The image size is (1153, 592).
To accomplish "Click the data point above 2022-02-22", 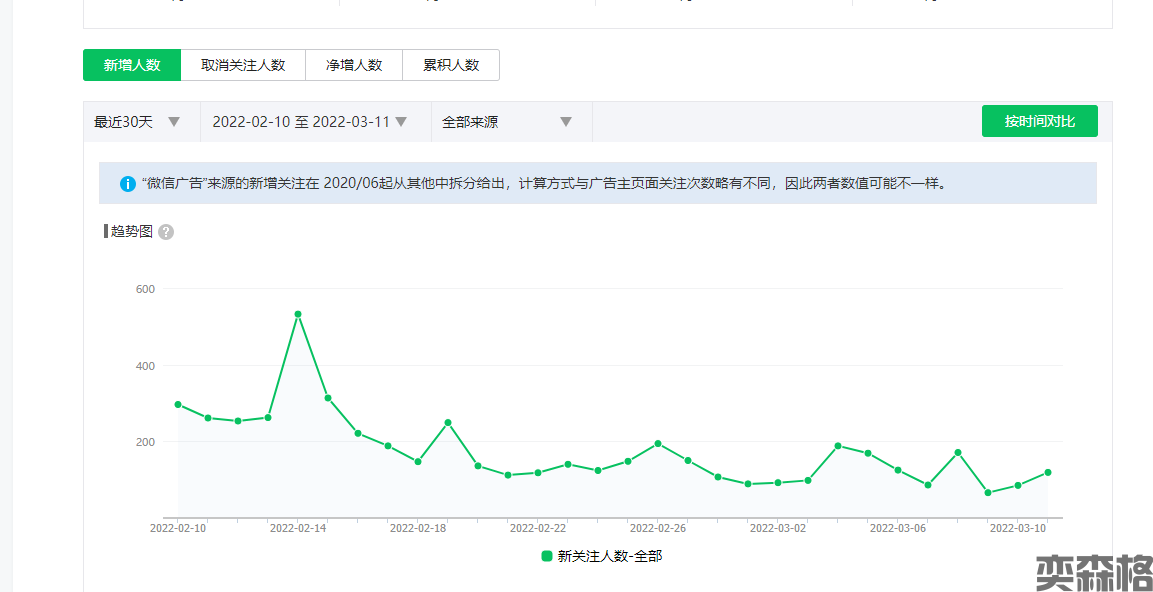I will tap(538, 472).
